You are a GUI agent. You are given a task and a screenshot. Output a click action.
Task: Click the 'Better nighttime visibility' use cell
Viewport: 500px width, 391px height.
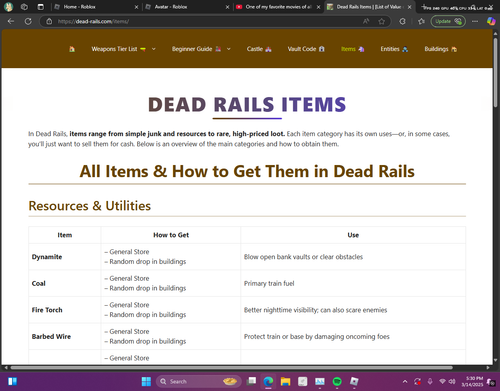pos(353,310)
